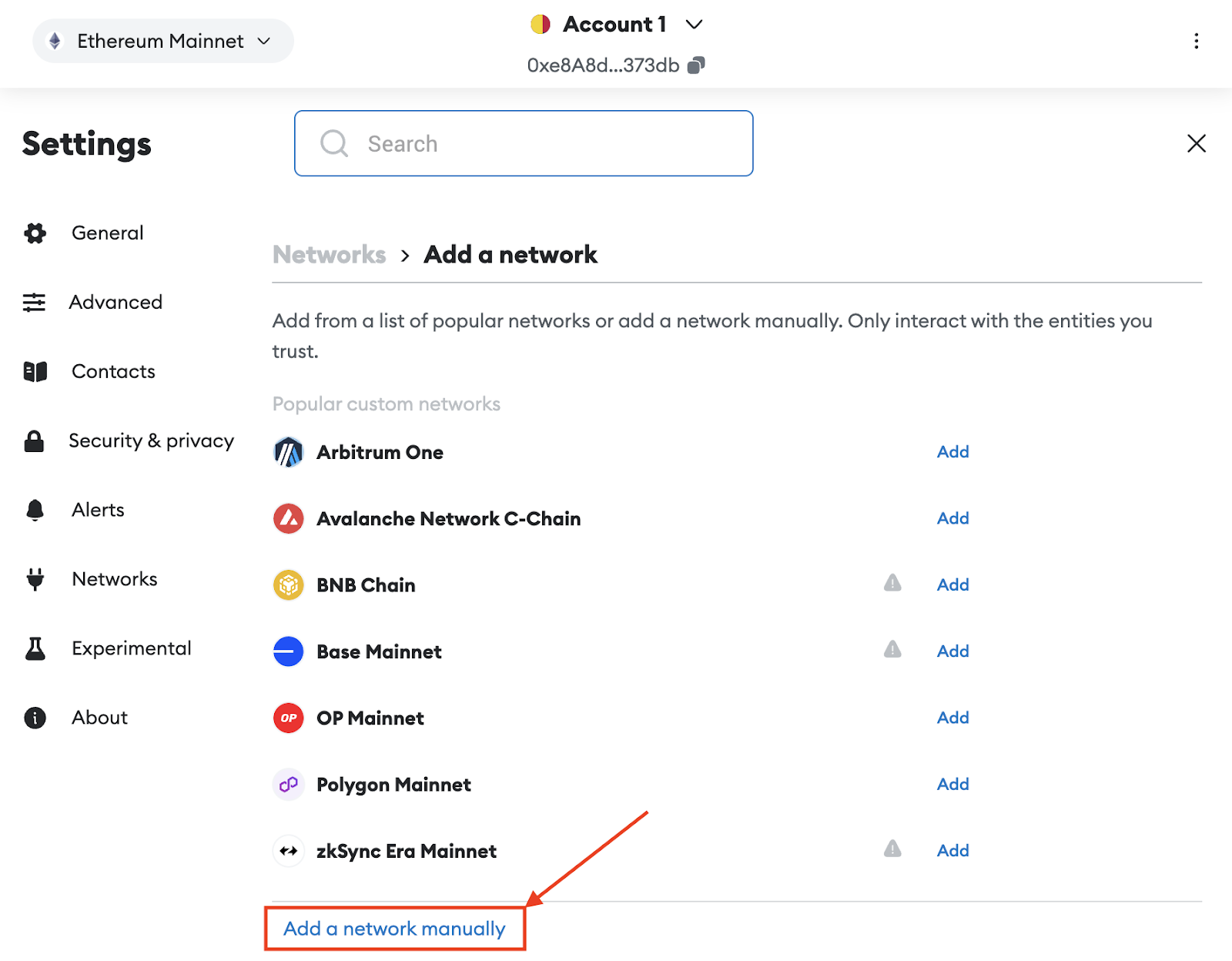Image resolution: width=1232 pixels, height=961 pixels.
Task: Open the three-dot options menu
Action: pyautogui.click(x=1196, y=41)
